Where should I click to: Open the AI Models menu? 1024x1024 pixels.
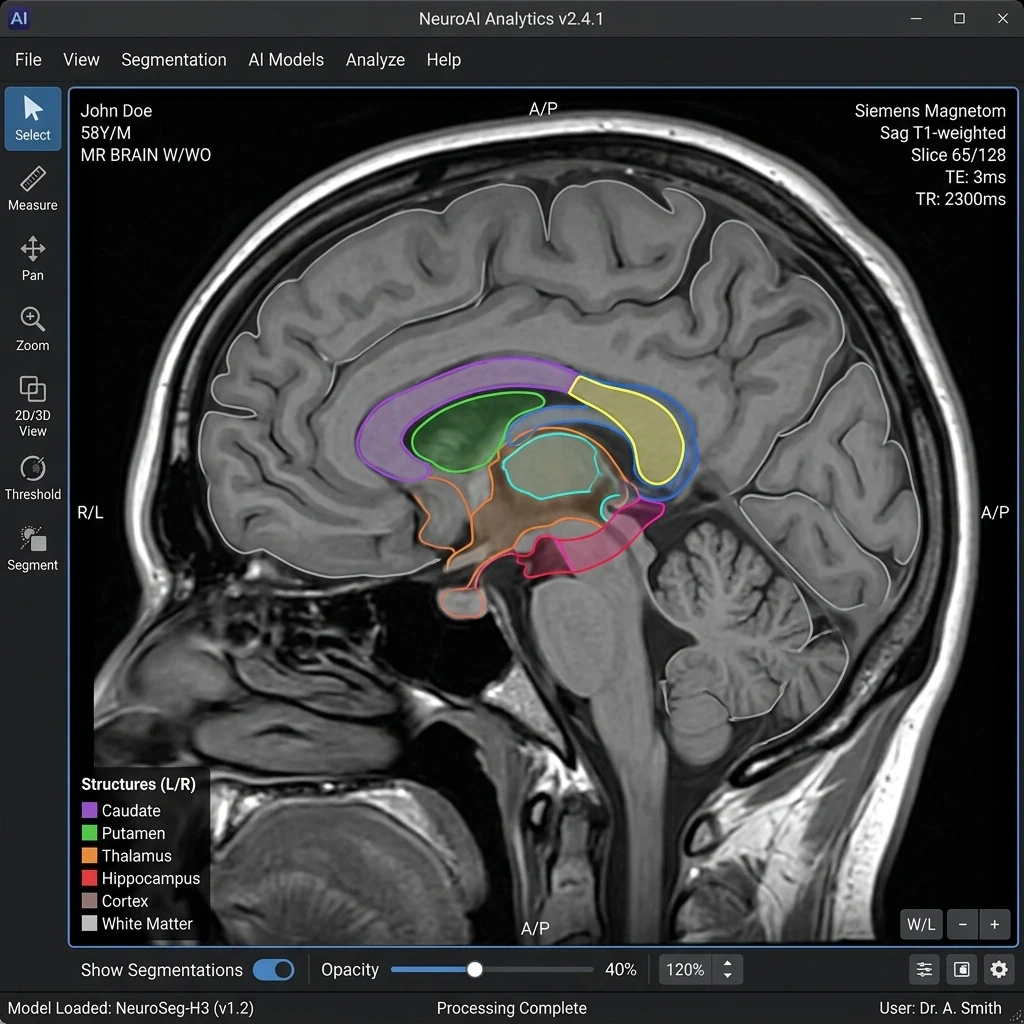(x=286, y=59)
